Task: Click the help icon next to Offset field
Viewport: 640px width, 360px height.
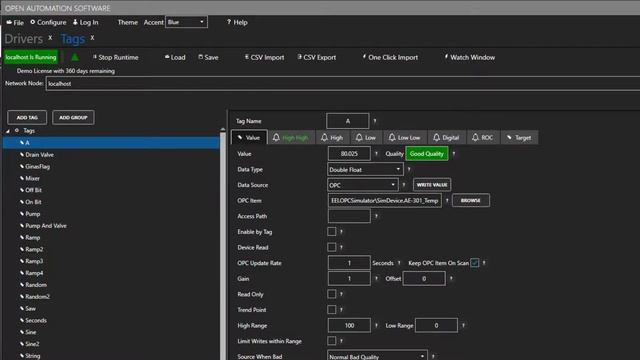Action: click(451, 278)
